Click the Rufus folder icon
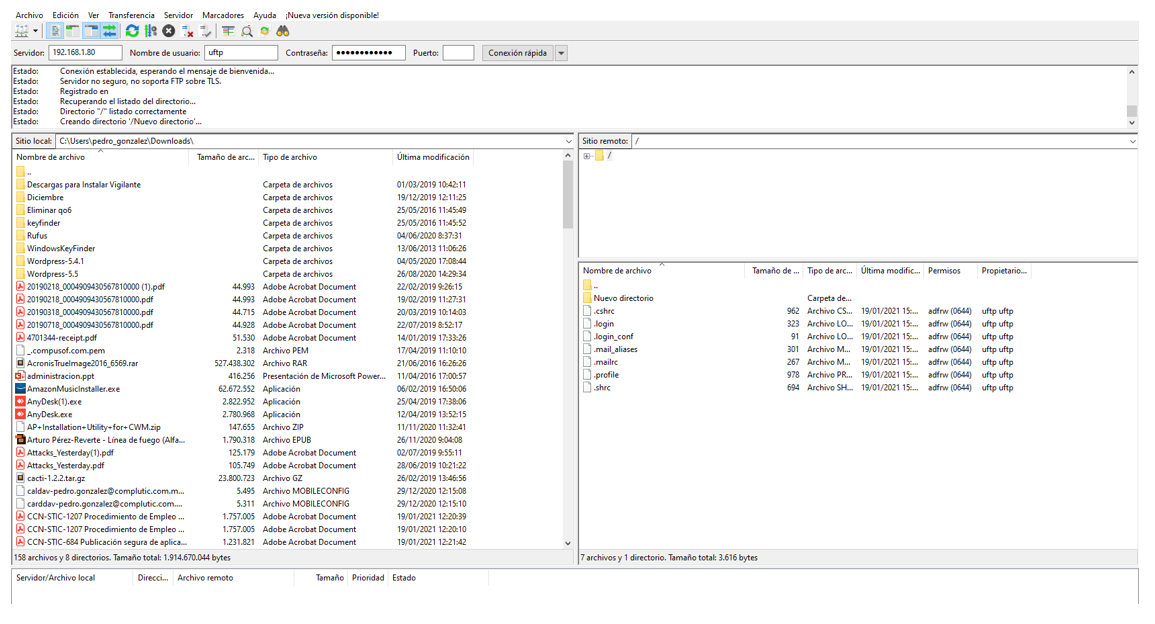 point(20,236)
